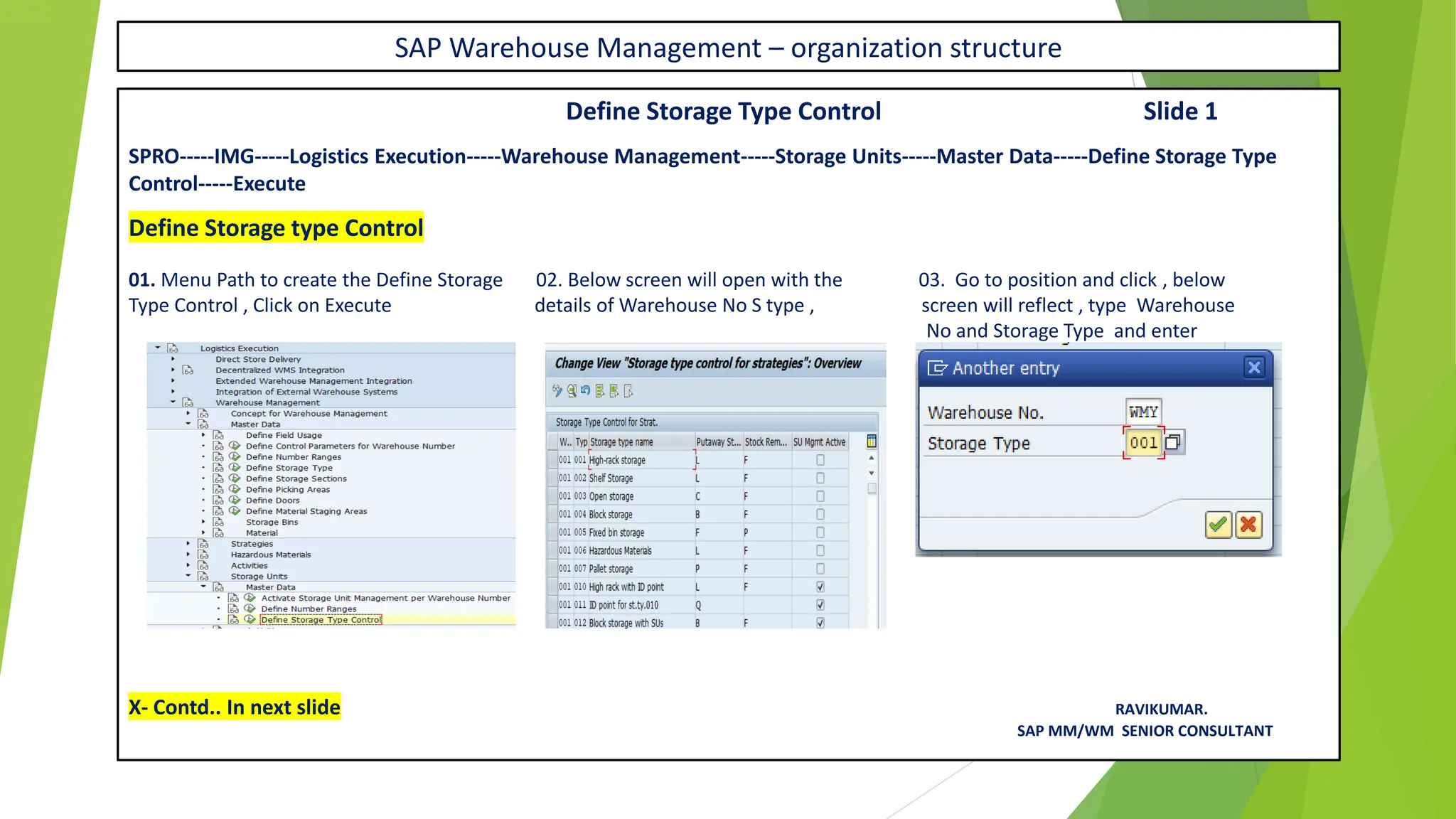Click documentation icon for Logistics Execution
The width and height of the screenshot is (1456, 819).
pyautogui.click(x=173, y=348)
